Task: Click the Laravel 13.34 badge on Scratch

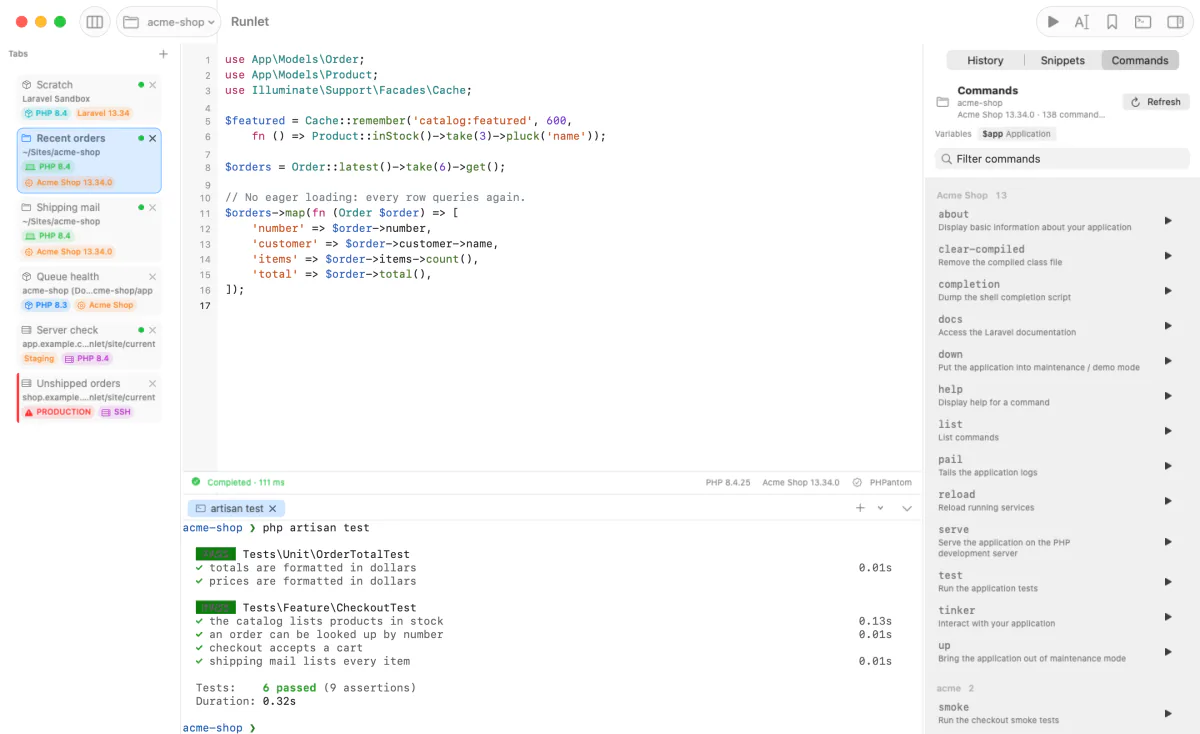Action: (x=104, y=113)
